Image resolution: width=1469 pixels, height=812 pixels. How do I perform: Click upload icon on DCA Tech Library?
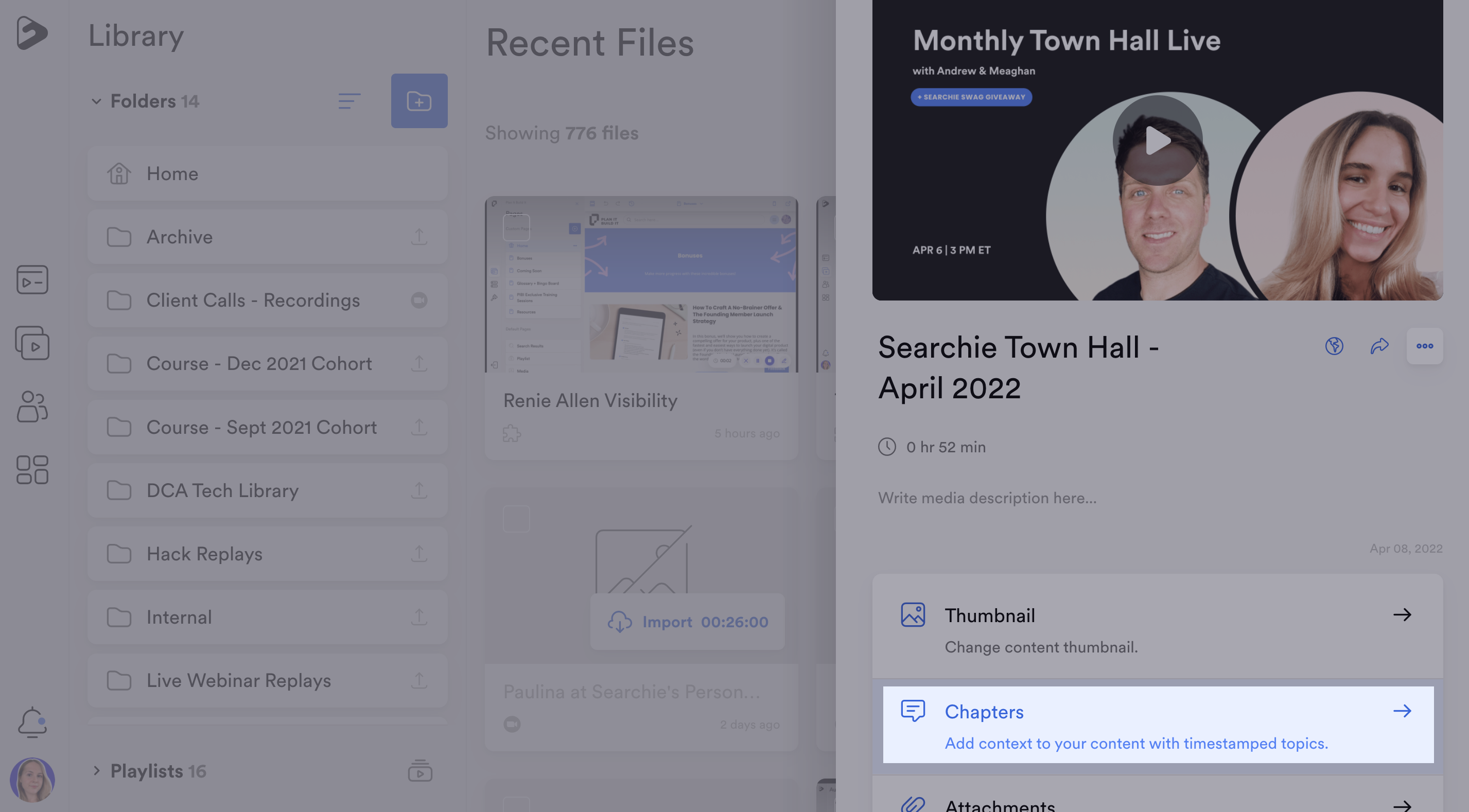[x=419, y=490]
